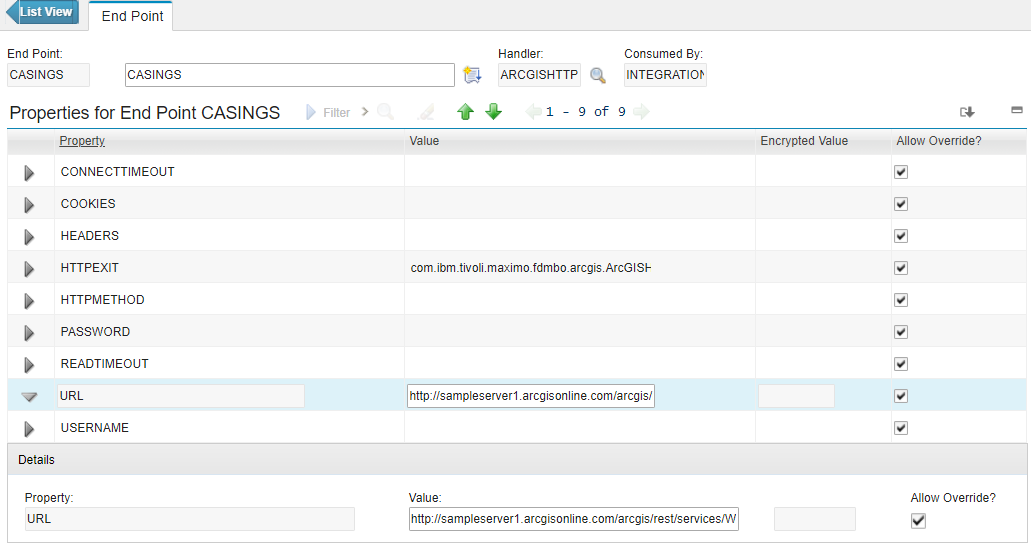Expand the CONNECTTIMEOUT row details
The image size is (1031, 548).
click(29, 173)
